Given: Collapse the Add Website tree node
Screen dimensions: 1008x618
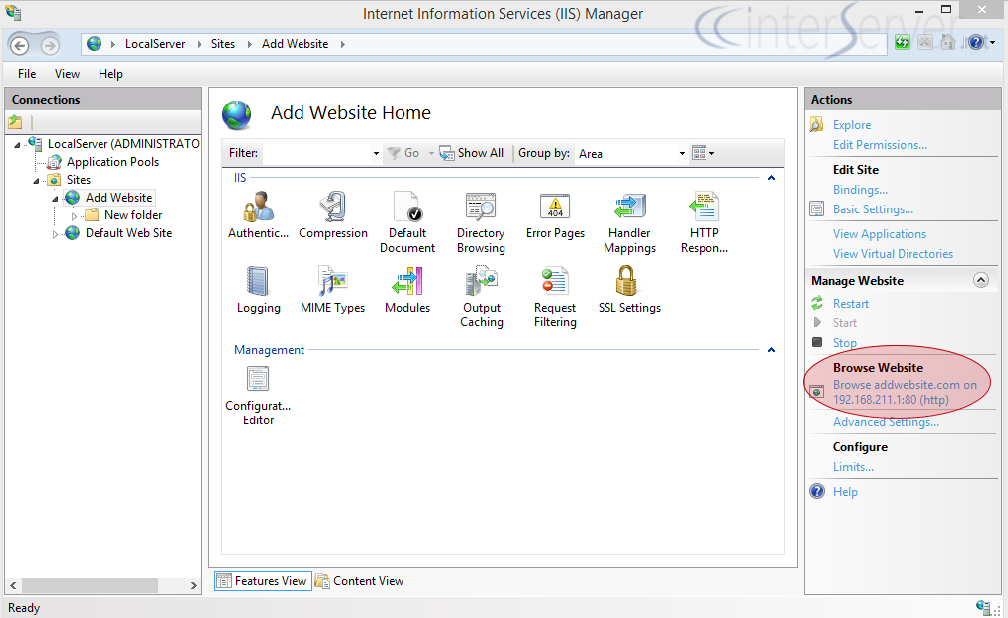Looking at the screenshot, I should pos(55,199).
